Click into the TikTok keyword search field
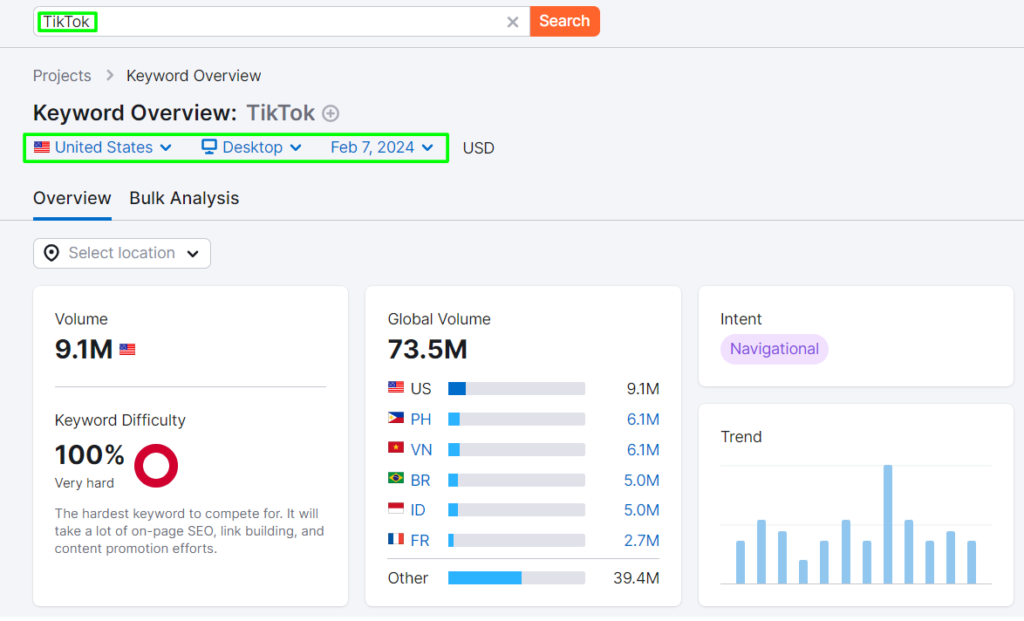Image resolution: width=1024 pixels, height=621 pixels. point(281,22)
